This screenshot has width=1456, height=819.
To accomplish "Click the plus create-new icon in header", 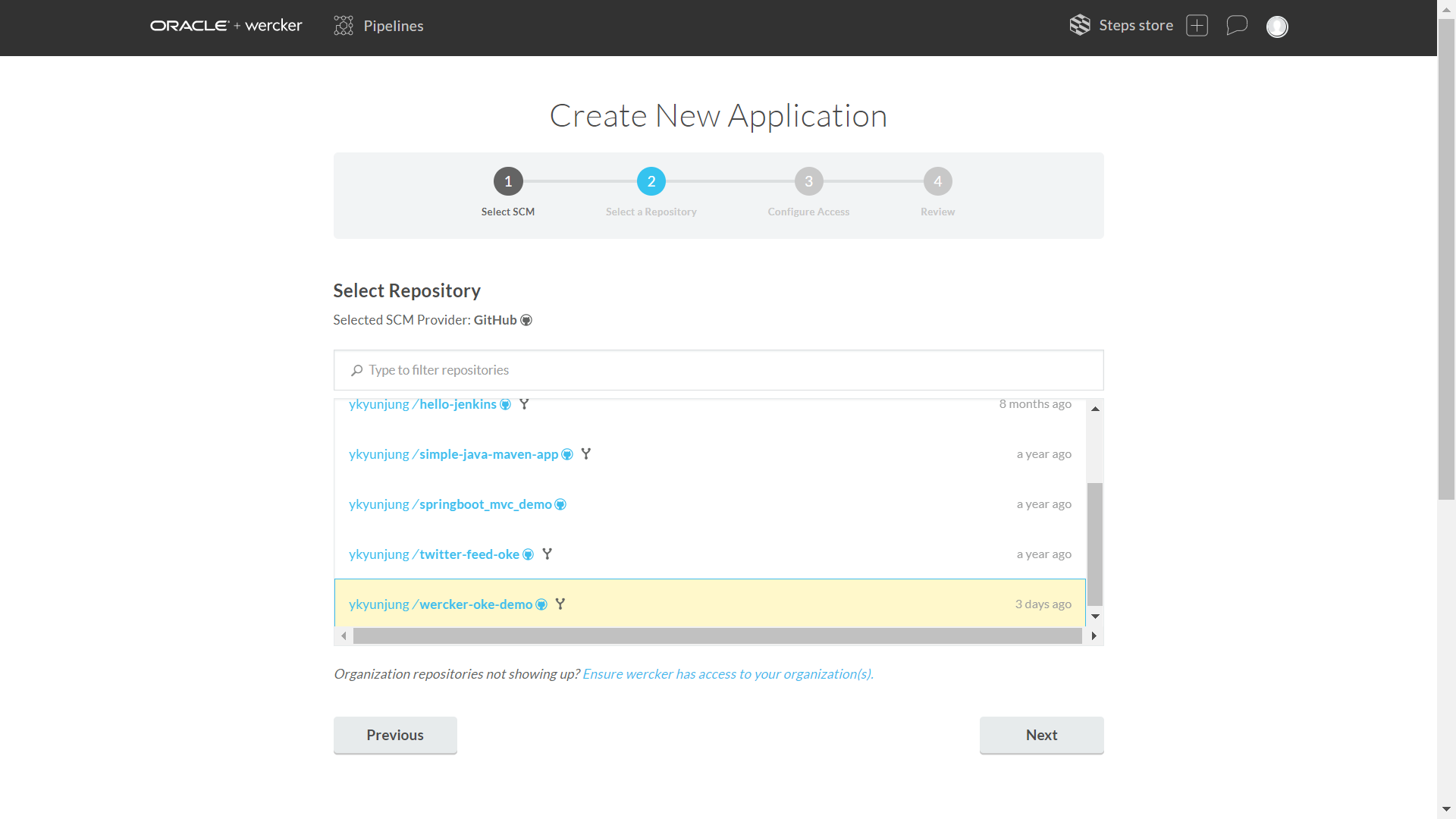I will point(1197,25).
